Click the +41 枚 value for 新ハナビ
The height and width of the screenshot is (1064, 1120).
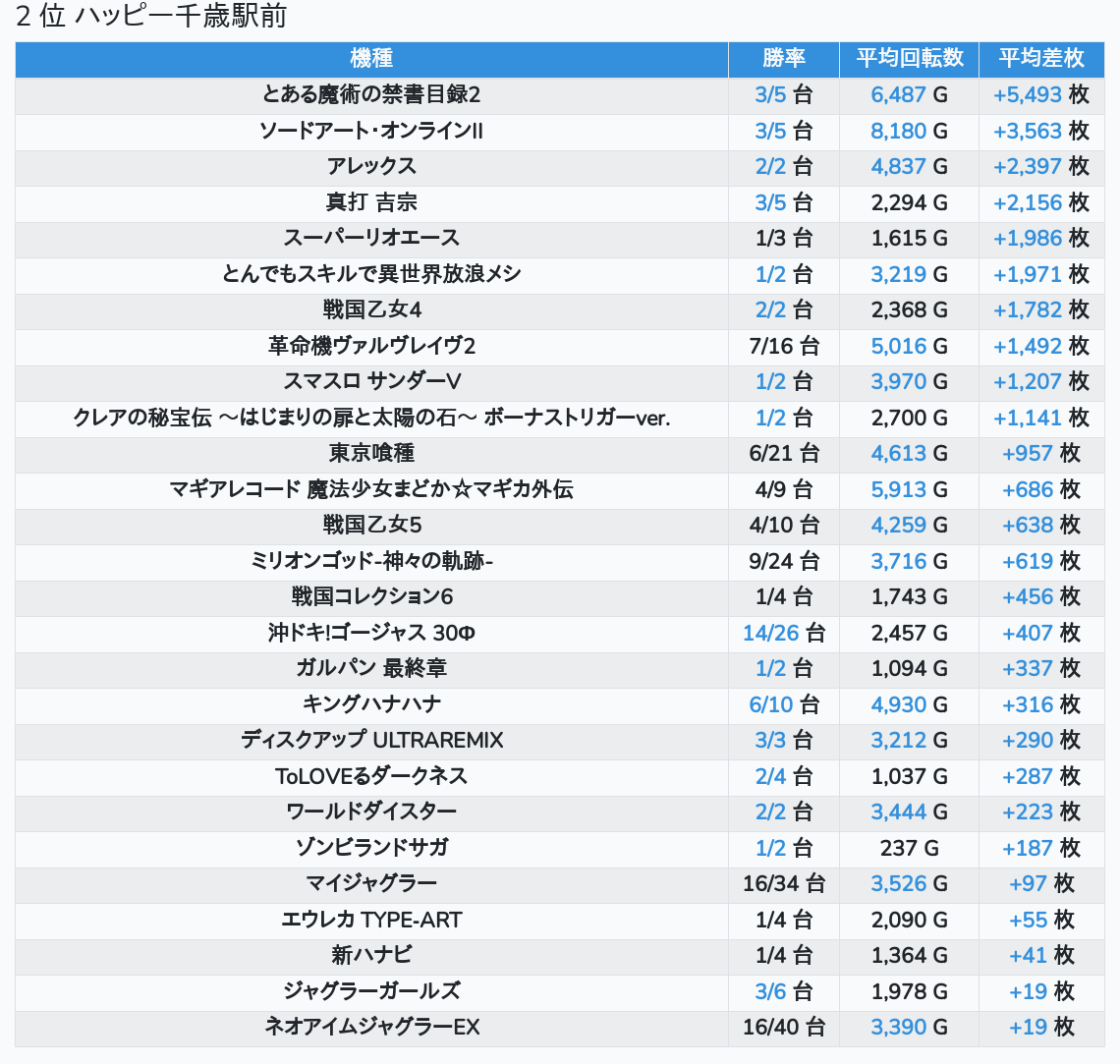1041,956
